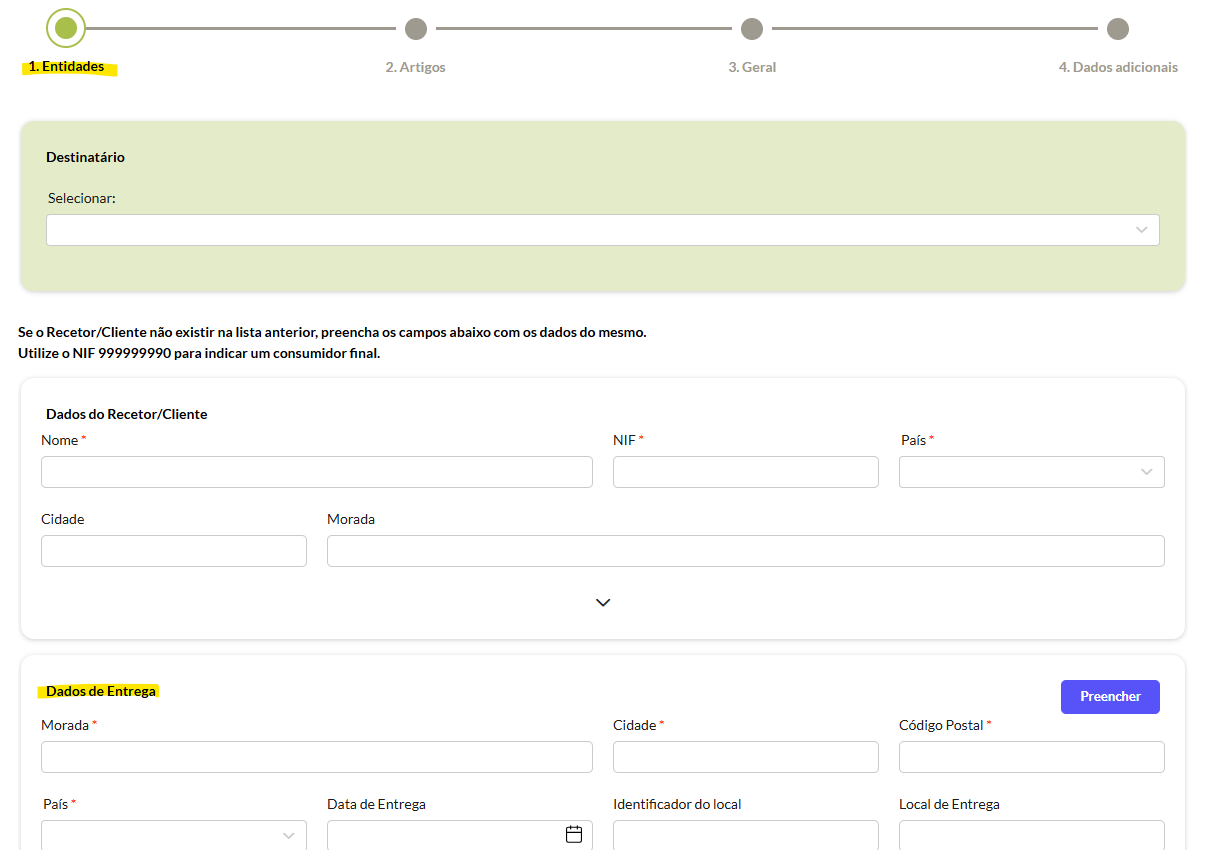Click the Dados adicionais step circle
The width and height of the screenshot is (1218, 850).
(1118, 29)
